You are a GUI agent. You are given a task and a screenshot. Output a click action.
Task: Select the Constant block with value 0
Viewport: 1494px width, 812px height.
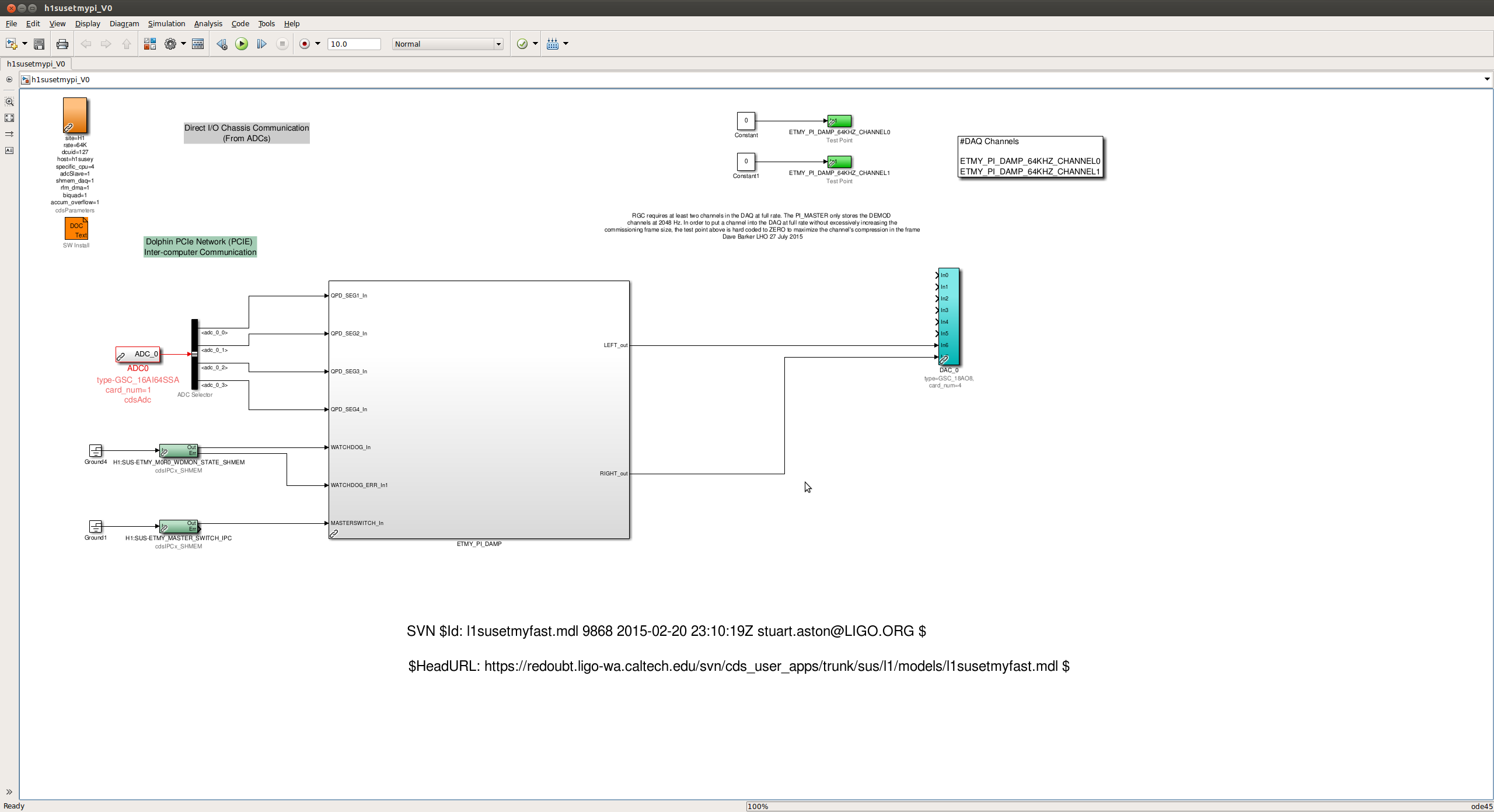(746, 121)
